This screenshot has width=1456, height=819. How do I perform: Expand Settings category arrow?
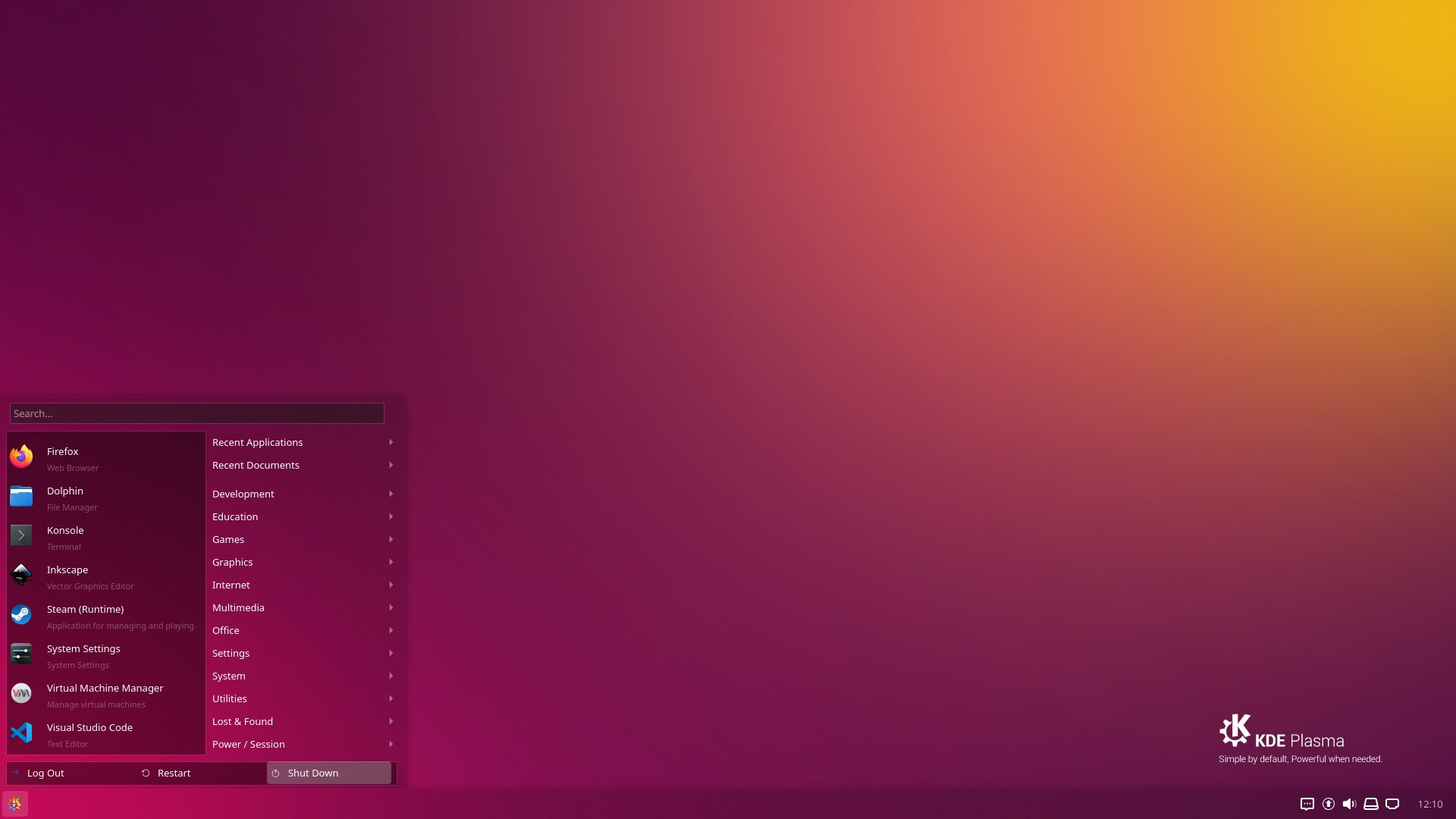[391, 653]
